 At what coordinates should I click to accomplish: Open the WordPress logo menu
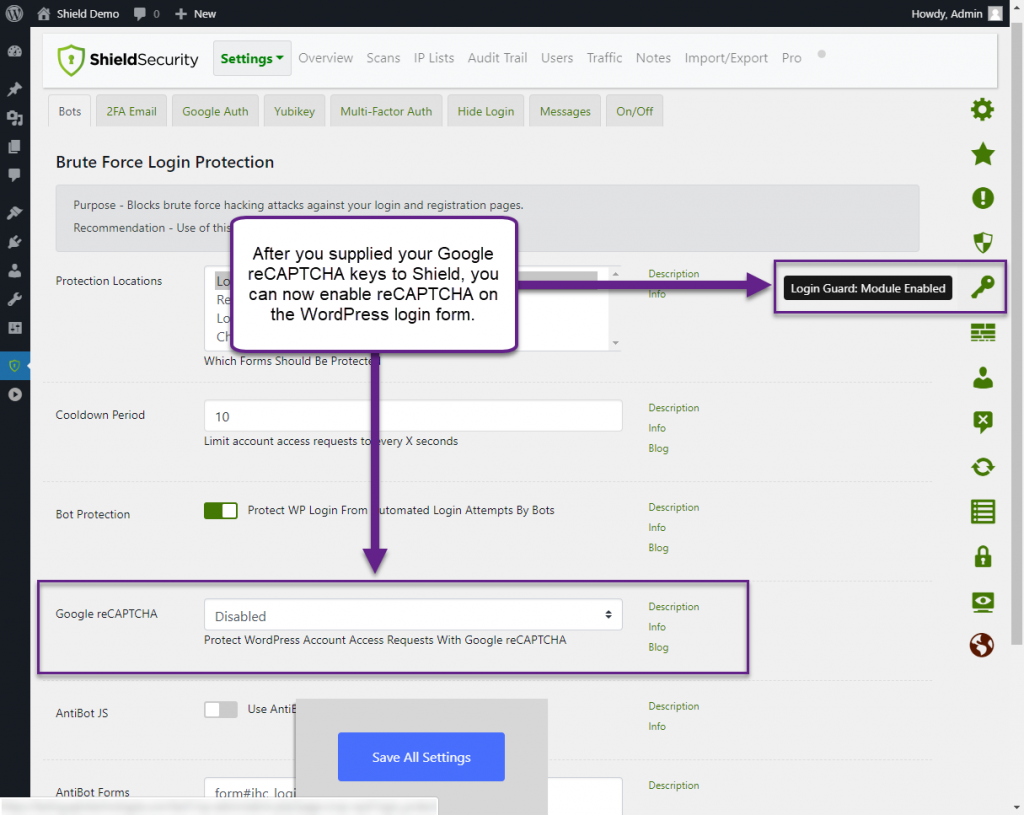(x=14, y=13)
